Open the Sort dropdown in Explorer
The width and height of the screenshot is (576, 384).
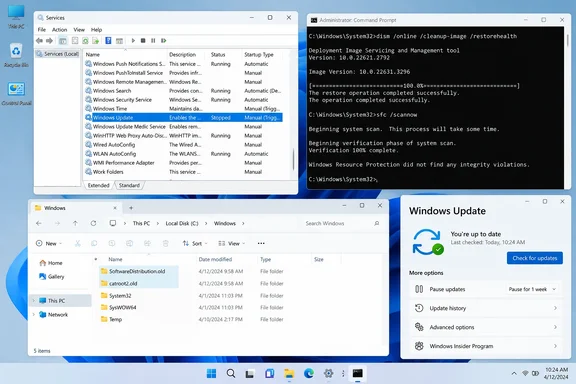(x=195, y=243)
